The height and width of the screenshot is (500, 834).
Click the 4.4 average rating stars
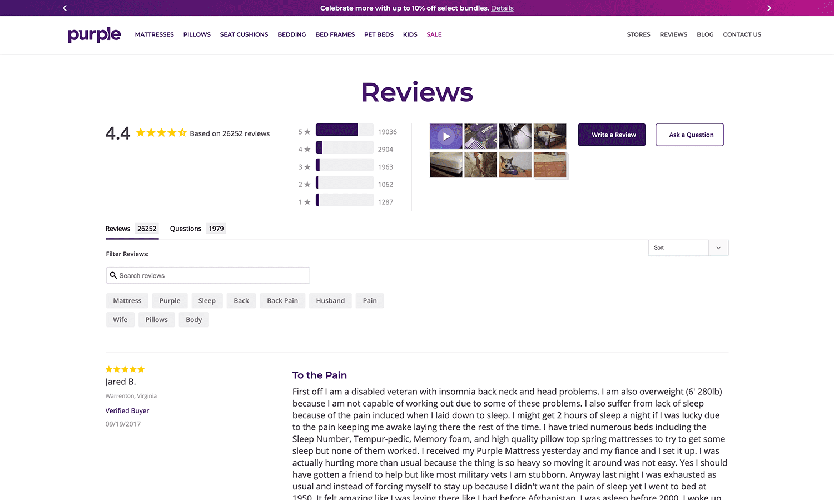[x=161, y=133]
